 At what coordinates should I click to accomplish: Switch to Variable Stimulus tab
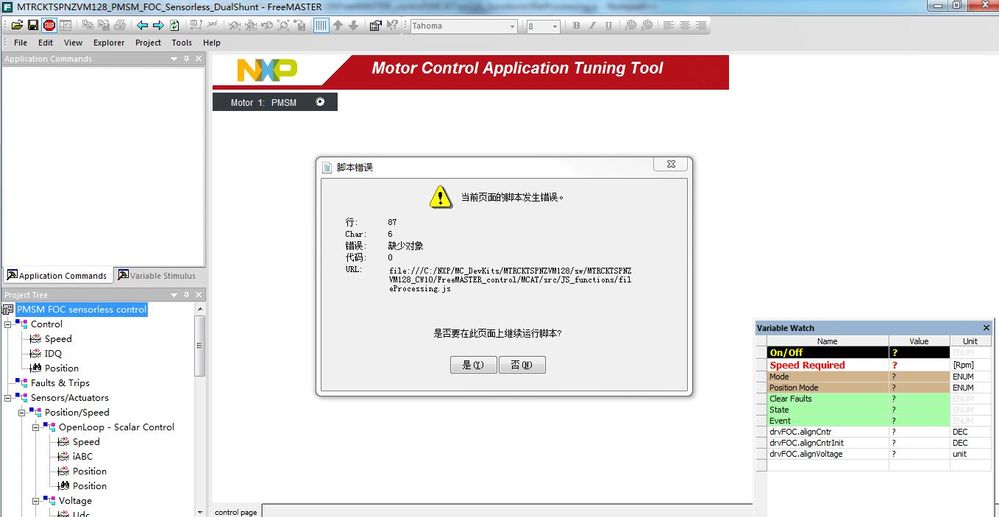pos(157,275)
